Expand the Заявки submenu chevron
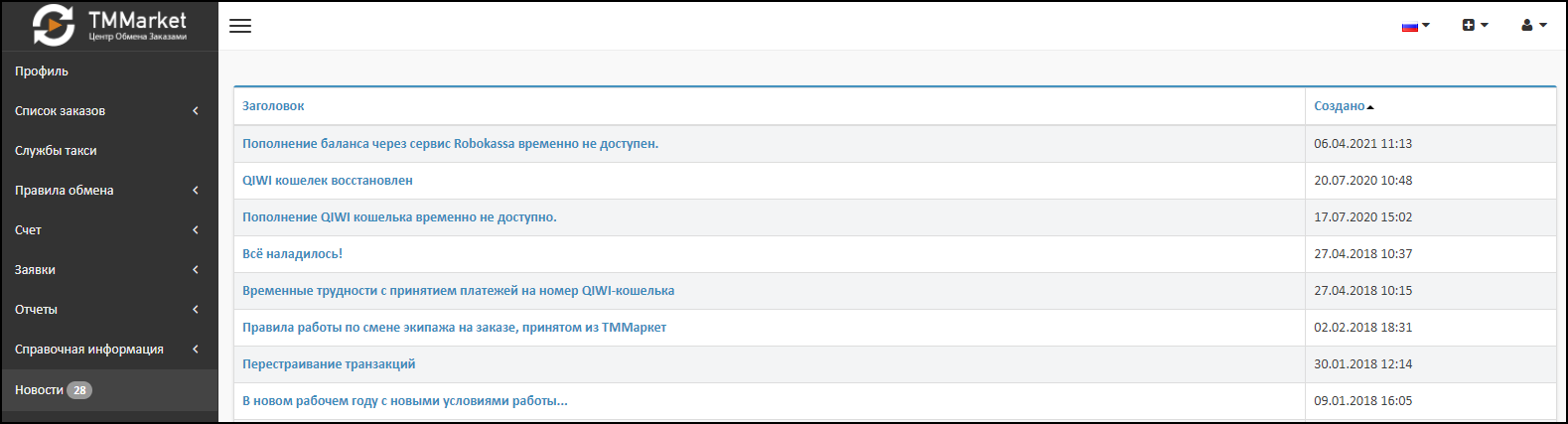1568x424 pixels. pyautogui.click(x=196, y=270)
